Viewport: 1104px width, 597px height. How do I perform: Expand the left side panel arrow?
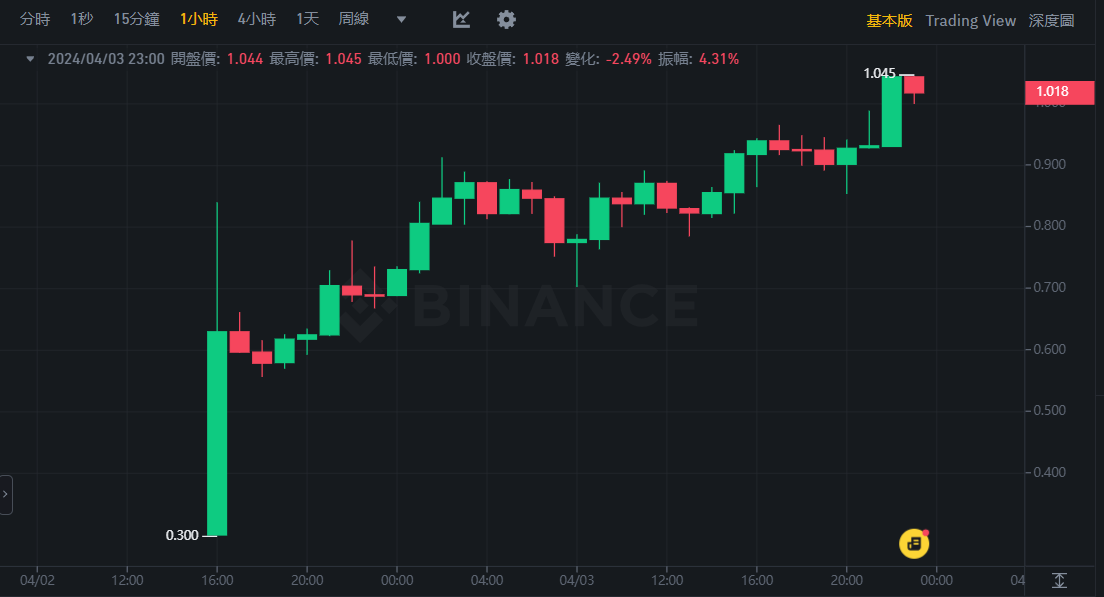click(6, 495)
